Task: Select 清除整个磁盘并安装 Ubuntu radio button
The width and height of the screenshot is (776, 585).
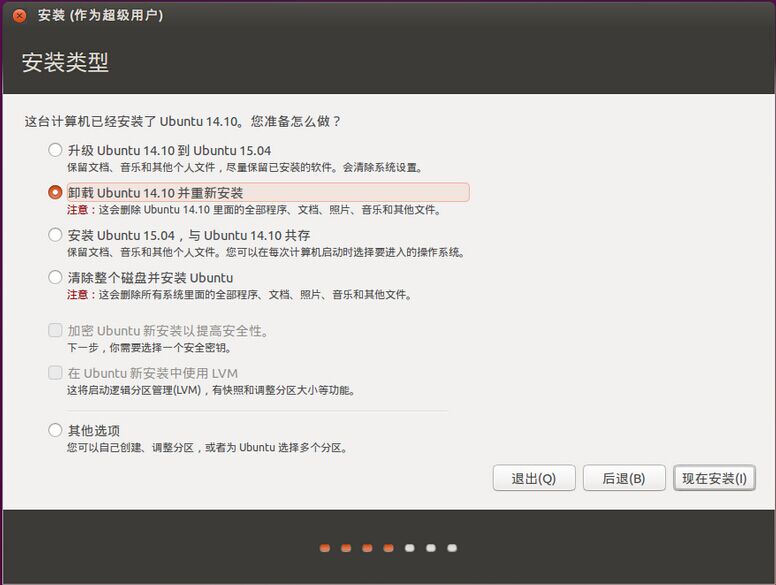Action: [55, 277]
